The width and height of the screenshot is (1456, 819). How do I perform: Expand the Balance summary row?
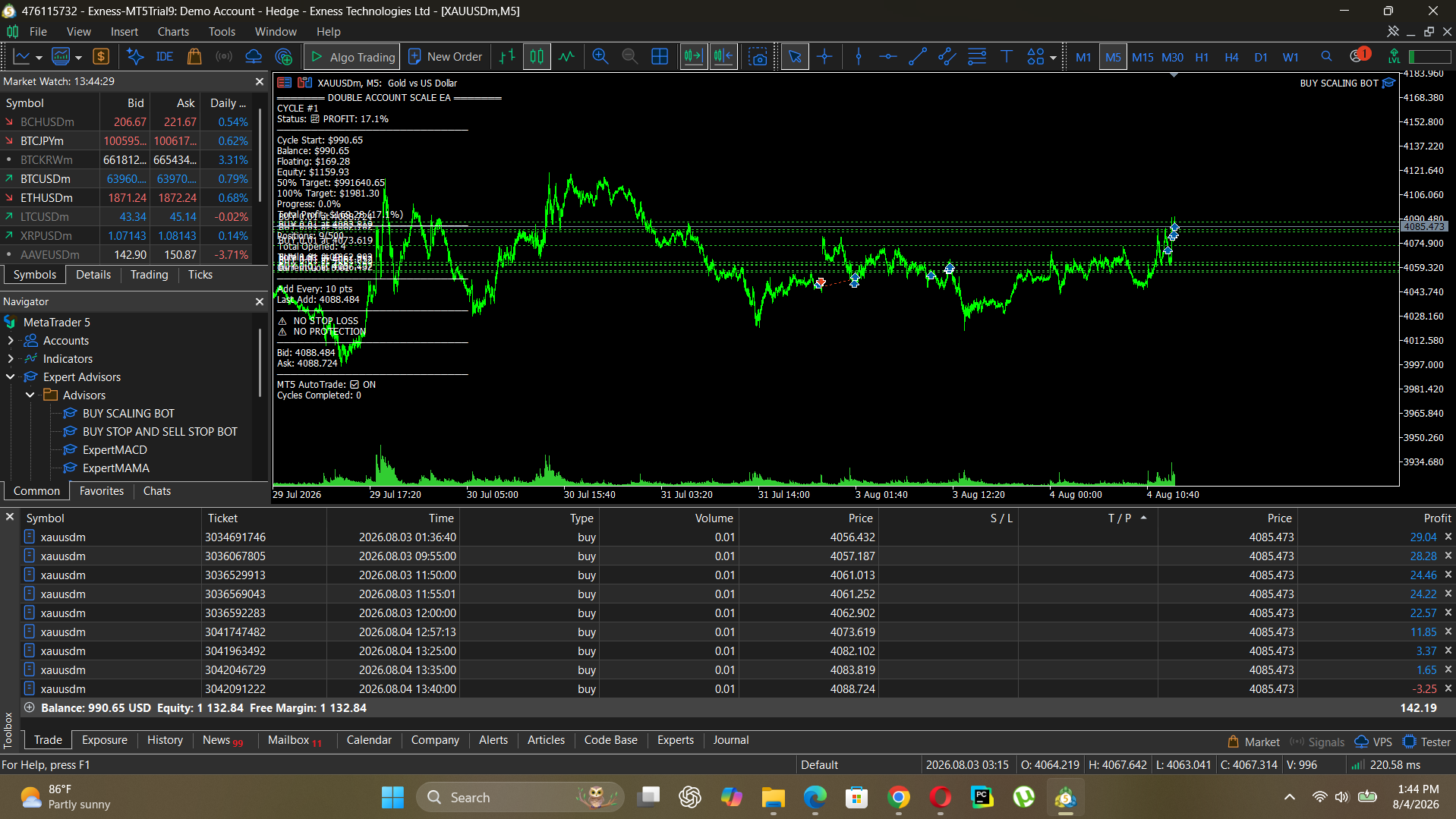pos(30,707)
